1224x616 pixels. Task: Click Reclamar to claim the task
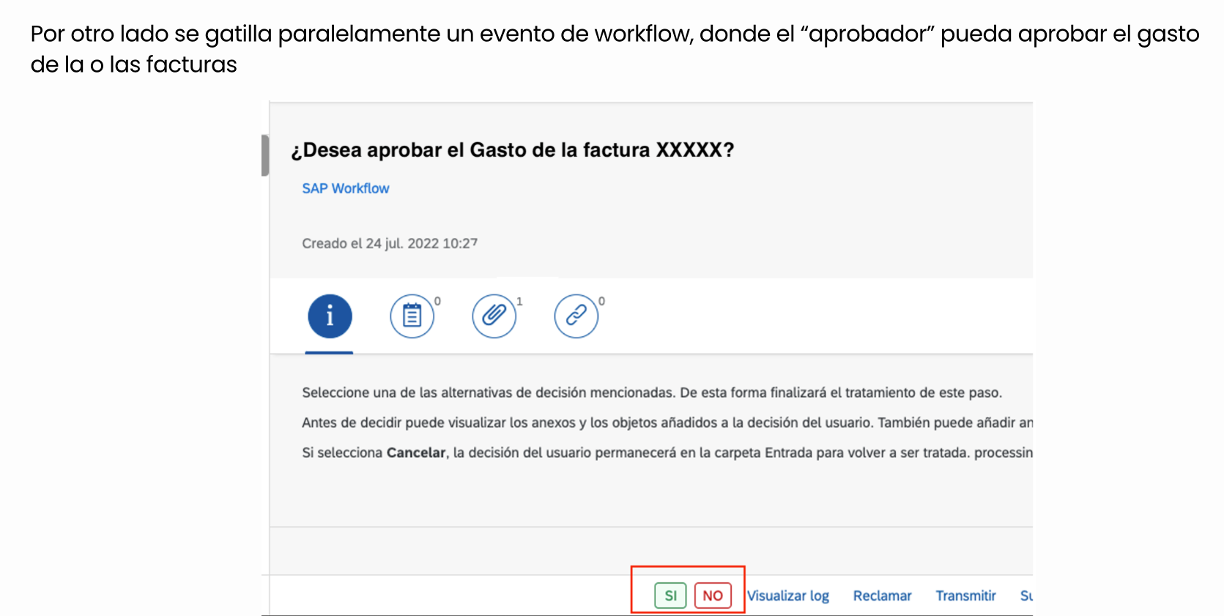coord(881,595)
